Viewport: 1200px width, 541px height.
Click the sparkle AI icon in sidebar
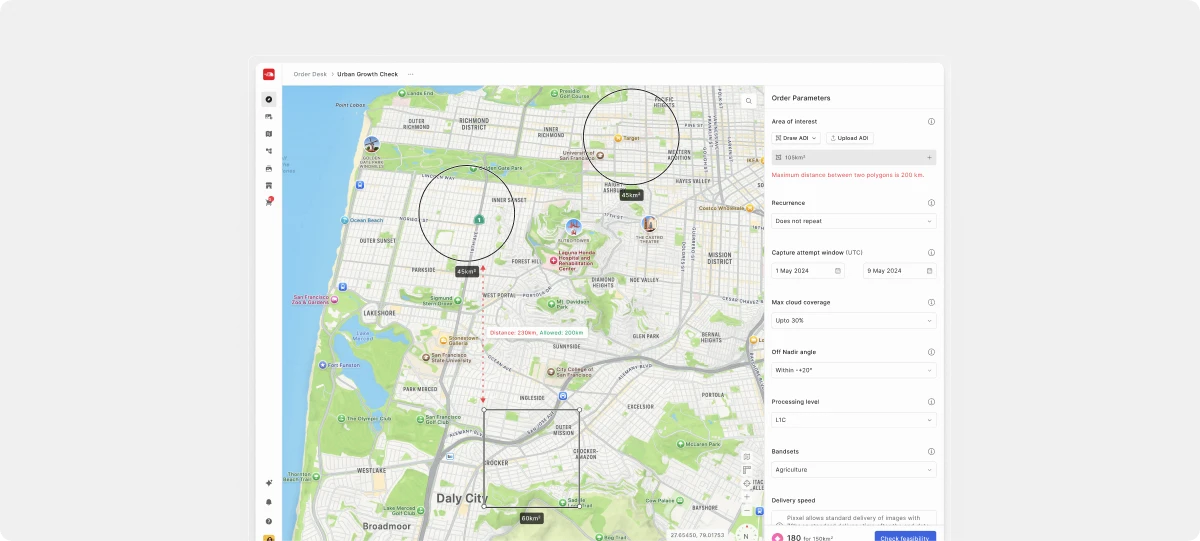269,483
